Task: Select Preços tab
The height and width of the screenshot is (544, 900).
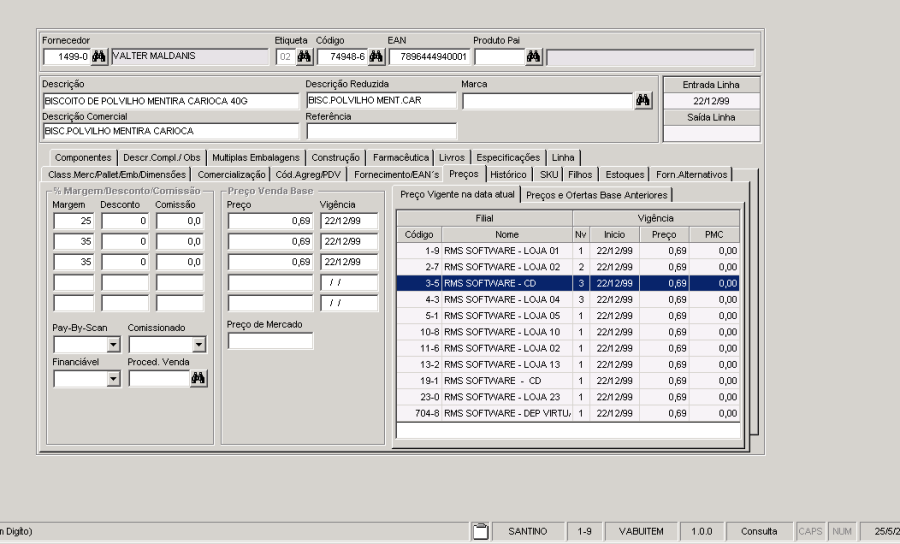Action: click(x=464, y=174)
